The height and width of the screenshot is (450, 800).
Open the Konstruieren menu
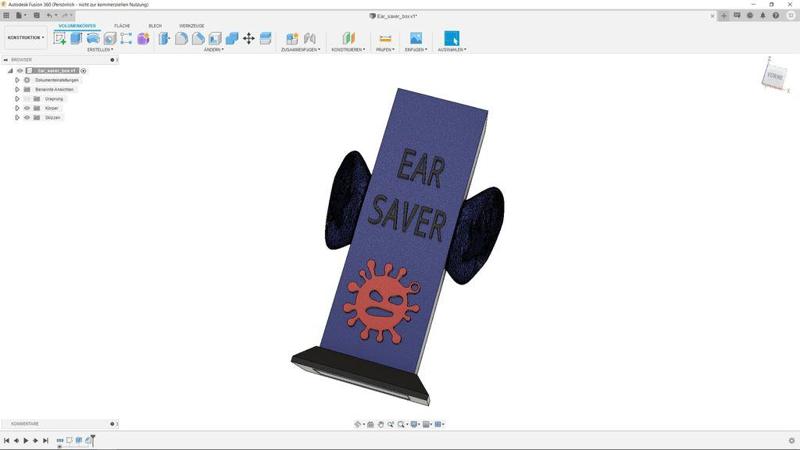click(348, 49)
